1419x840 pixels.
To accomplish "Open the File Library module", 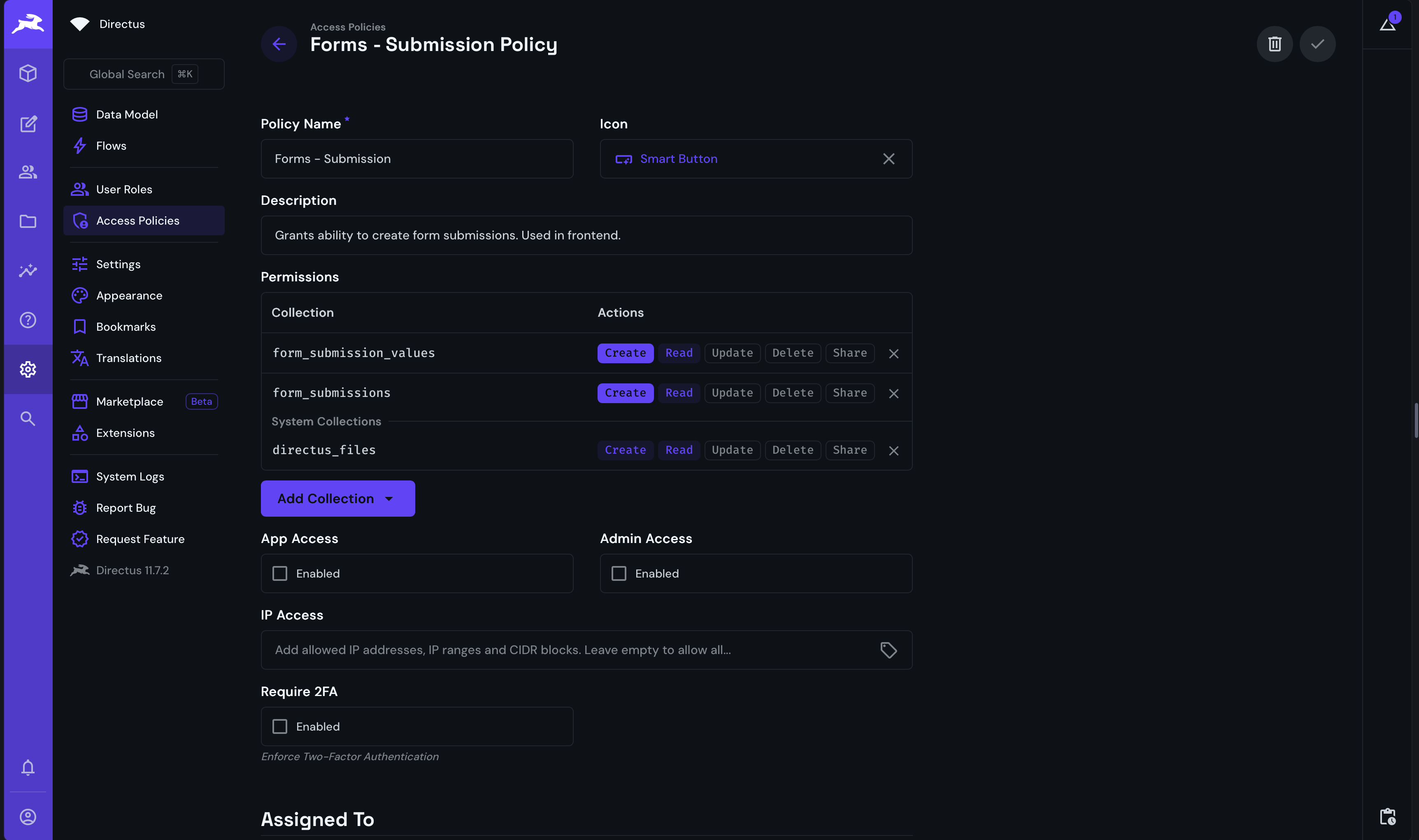I will 28,221.
